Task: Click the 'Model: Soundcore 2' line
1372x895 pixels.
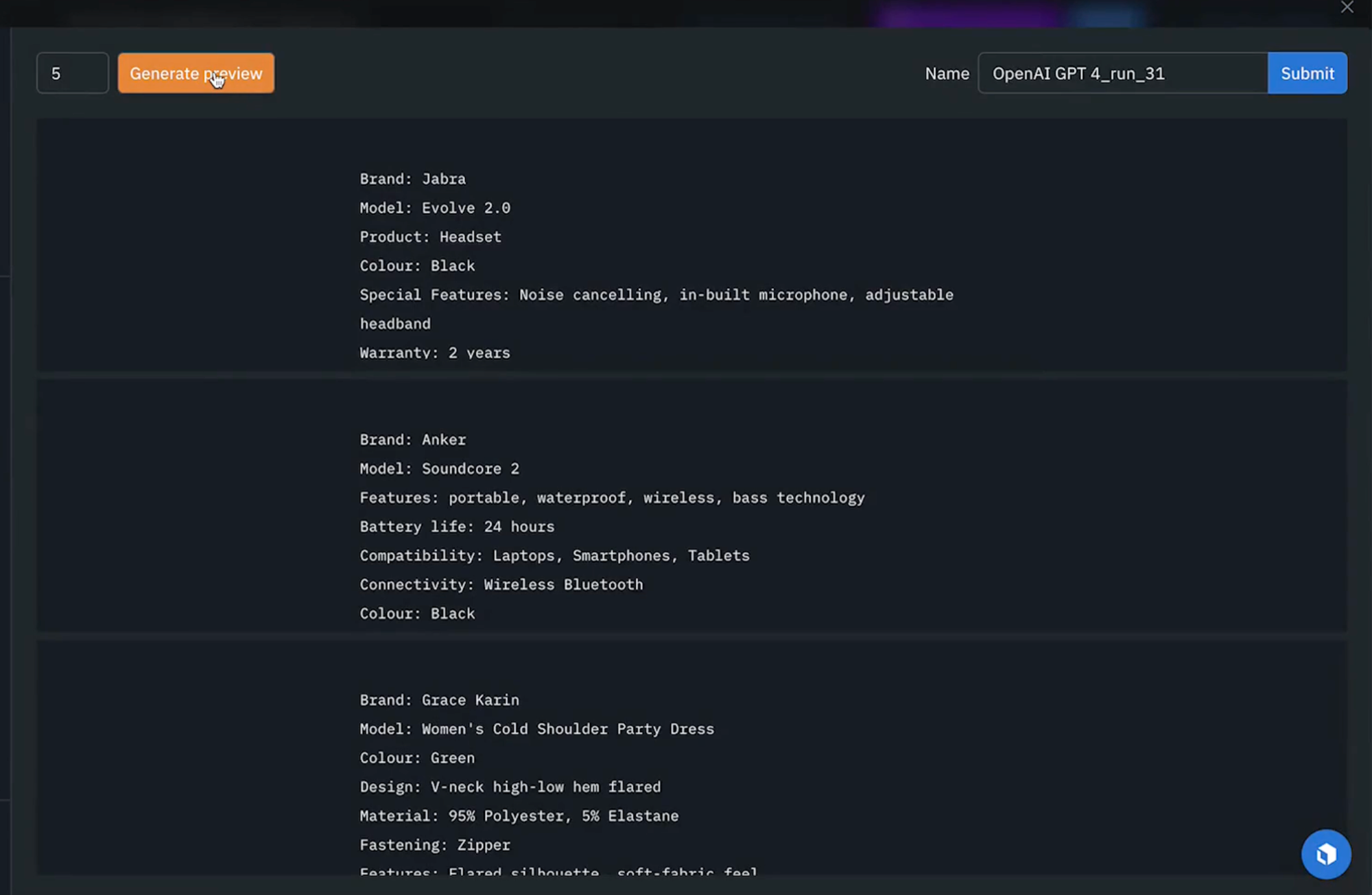Action: click(x=439, y=468)
